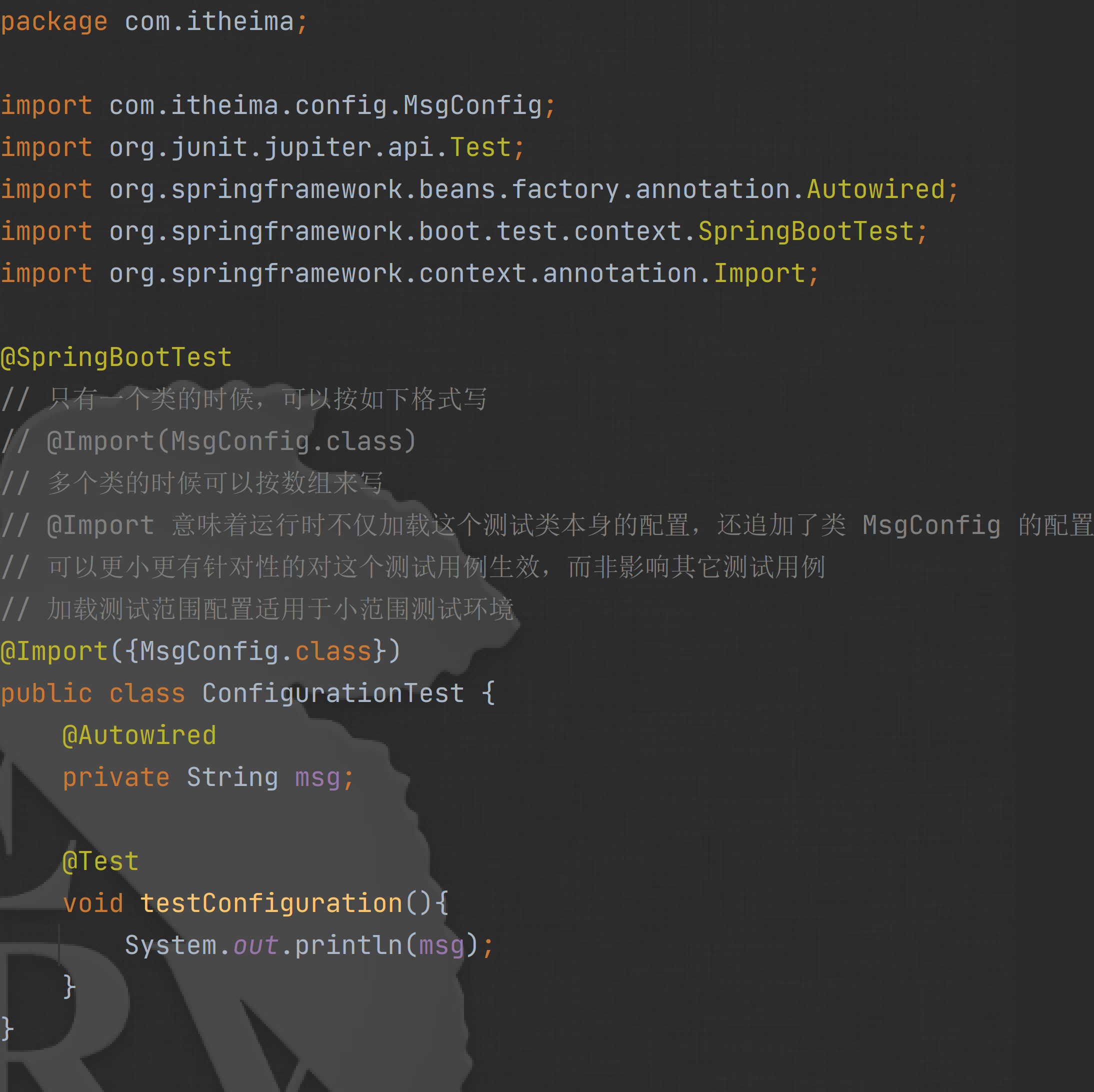Click the class's final closing brace
Viewport: 1094px width, 1092px height.
[x=7, y=1028]
